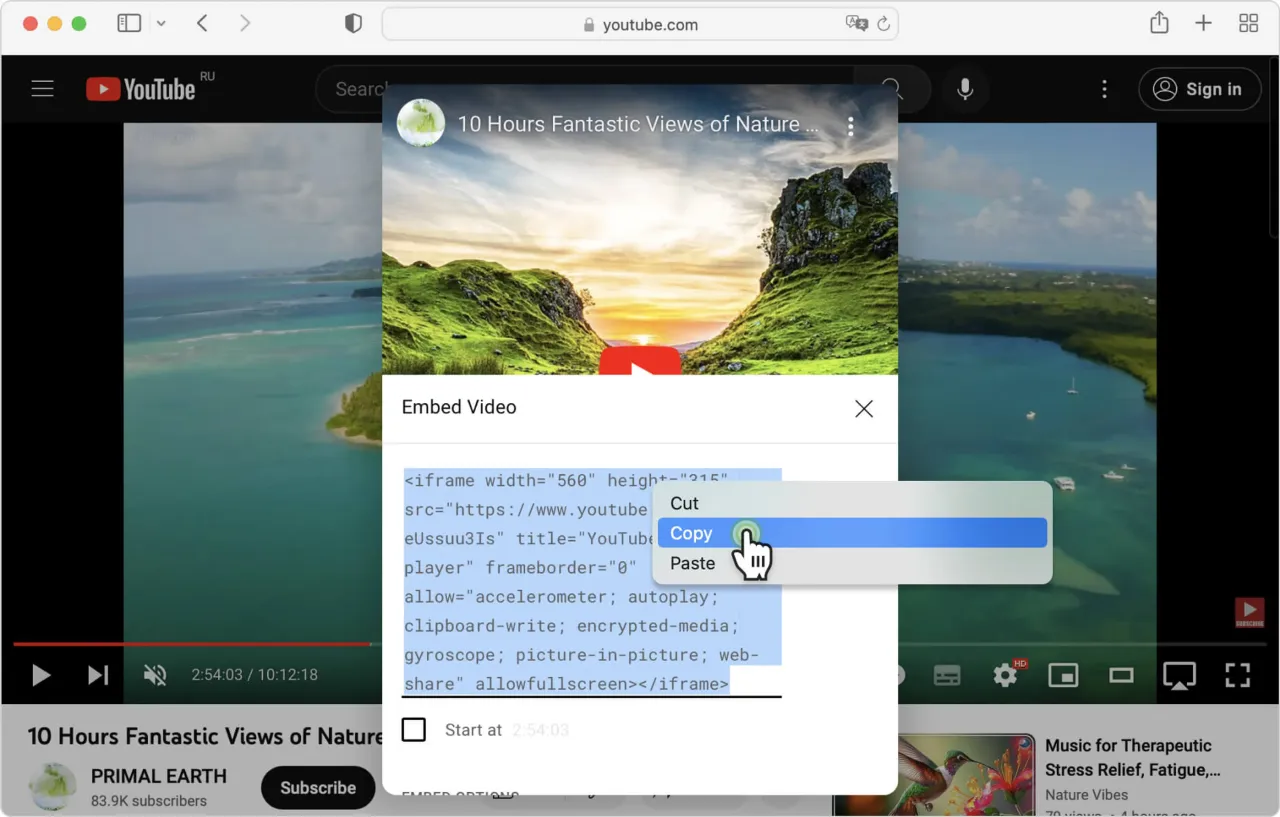Screen dimensions: 1280x817
Task: Unmute the video player
Action: click(155, 675)
